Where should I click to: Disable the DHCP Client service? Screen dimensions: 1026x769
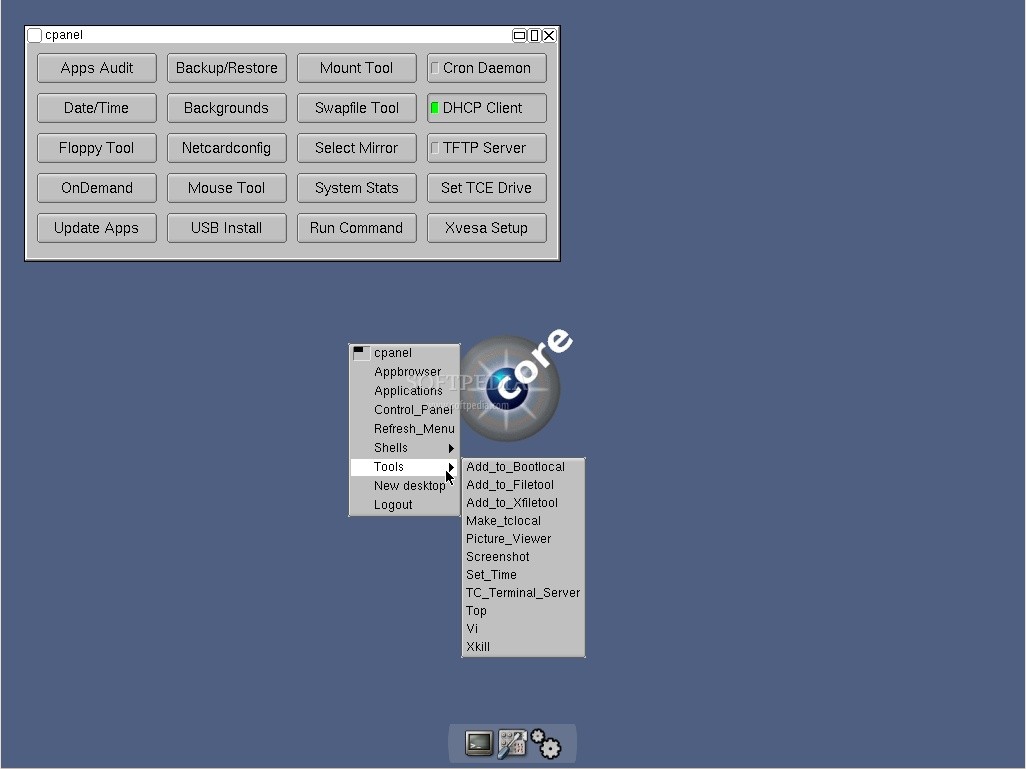486,108
